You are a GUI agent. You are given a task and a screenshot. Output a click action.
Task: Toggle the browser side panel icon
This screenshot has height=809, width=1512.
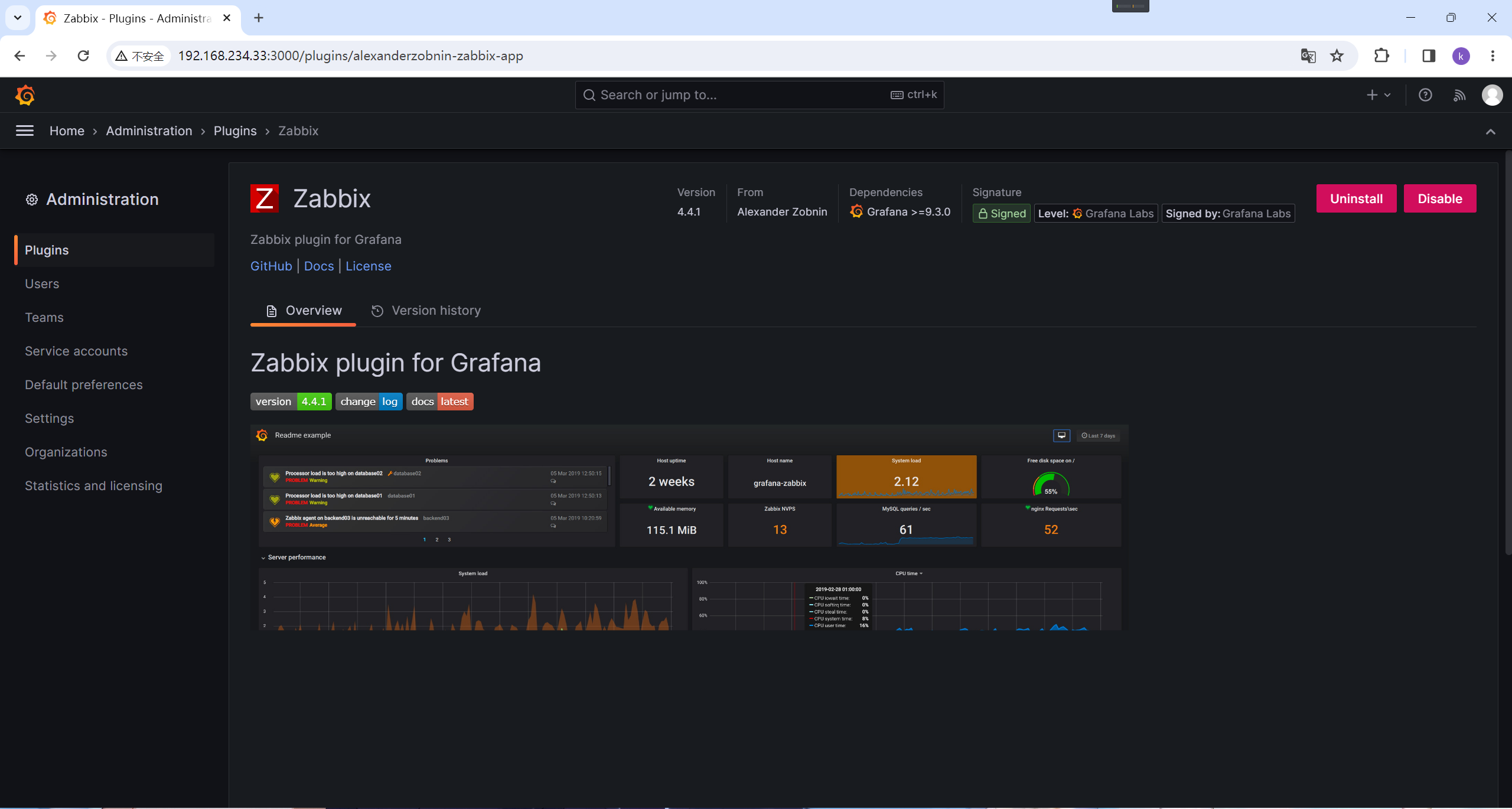click(1429, 56)
